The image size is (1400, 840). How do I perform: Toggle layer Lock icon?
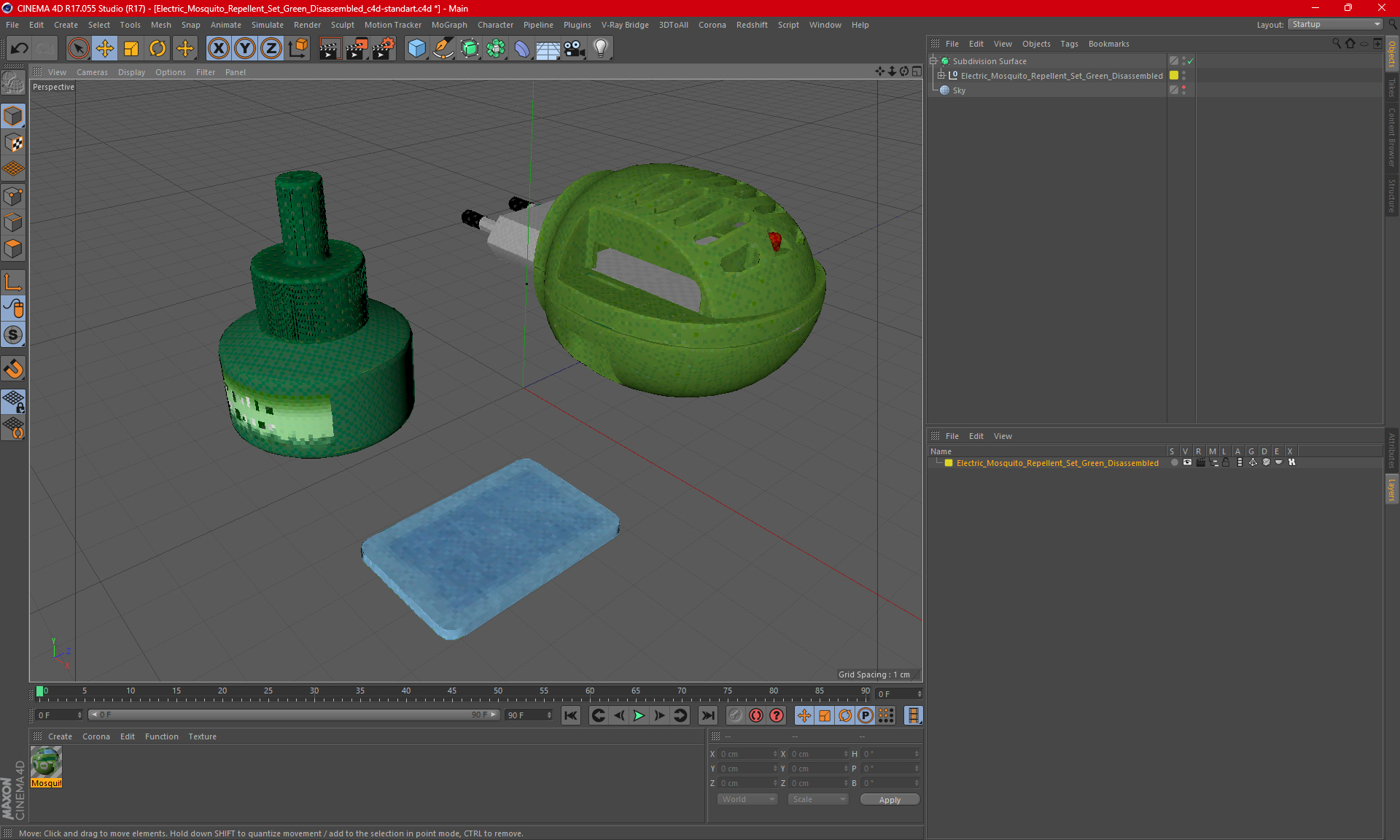(x=1226, y=462)
